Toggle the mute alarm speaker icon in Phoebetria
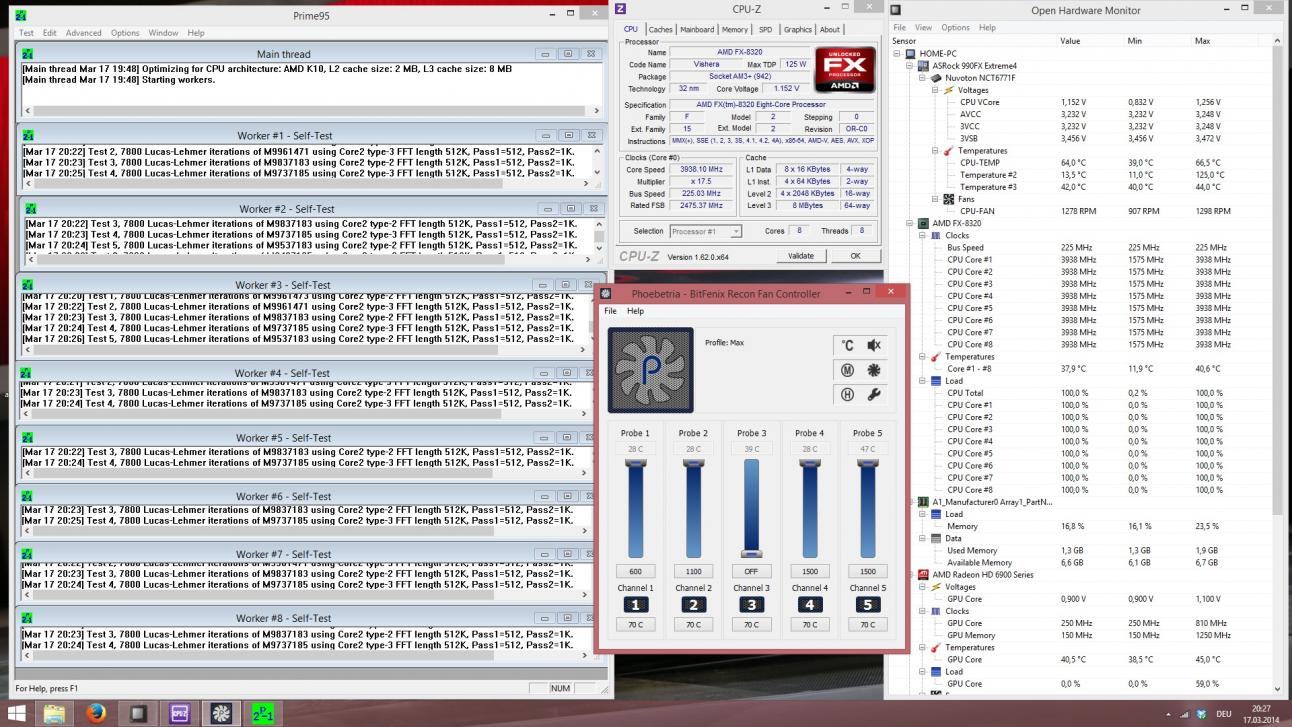Viewport: 1292px width, 727px height. click(873, 345)
